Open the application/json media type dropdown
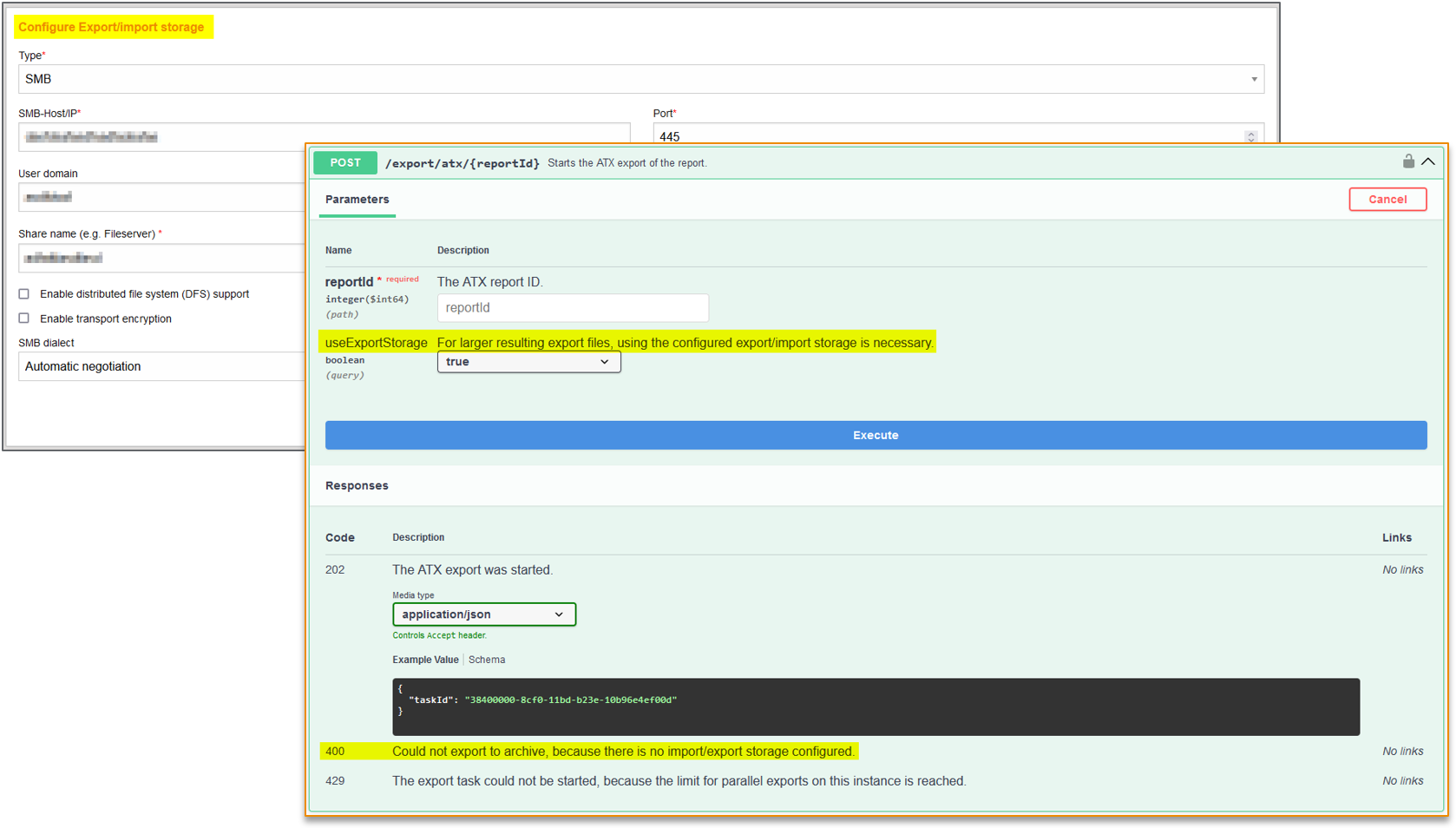The height and width of the screenshot is (828, 1456). click(x=483, y=614)
